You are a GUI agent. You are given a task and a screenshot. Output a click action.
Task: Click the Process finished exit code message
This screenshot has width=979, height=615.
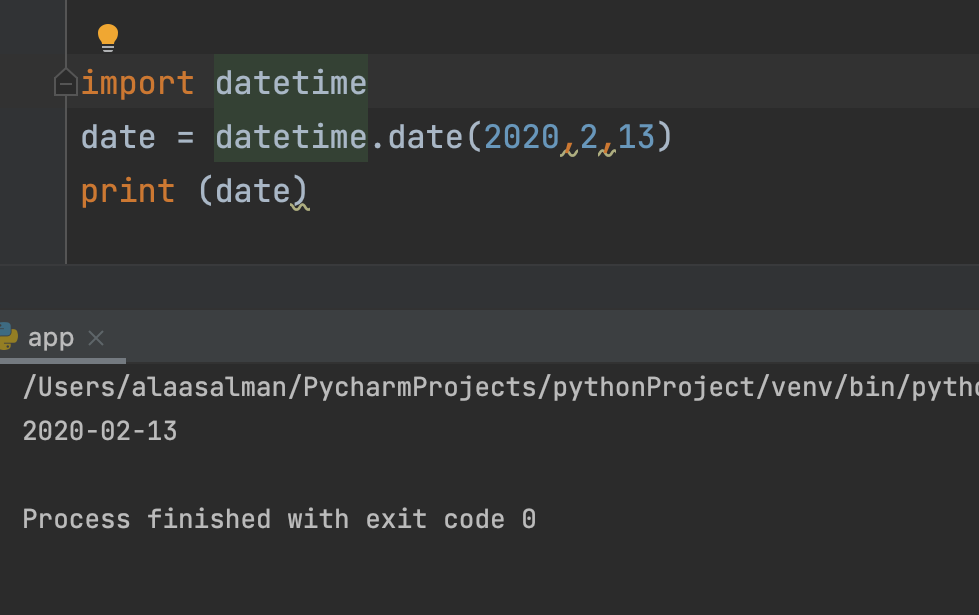pyautogui.click(x=279, y=519)
